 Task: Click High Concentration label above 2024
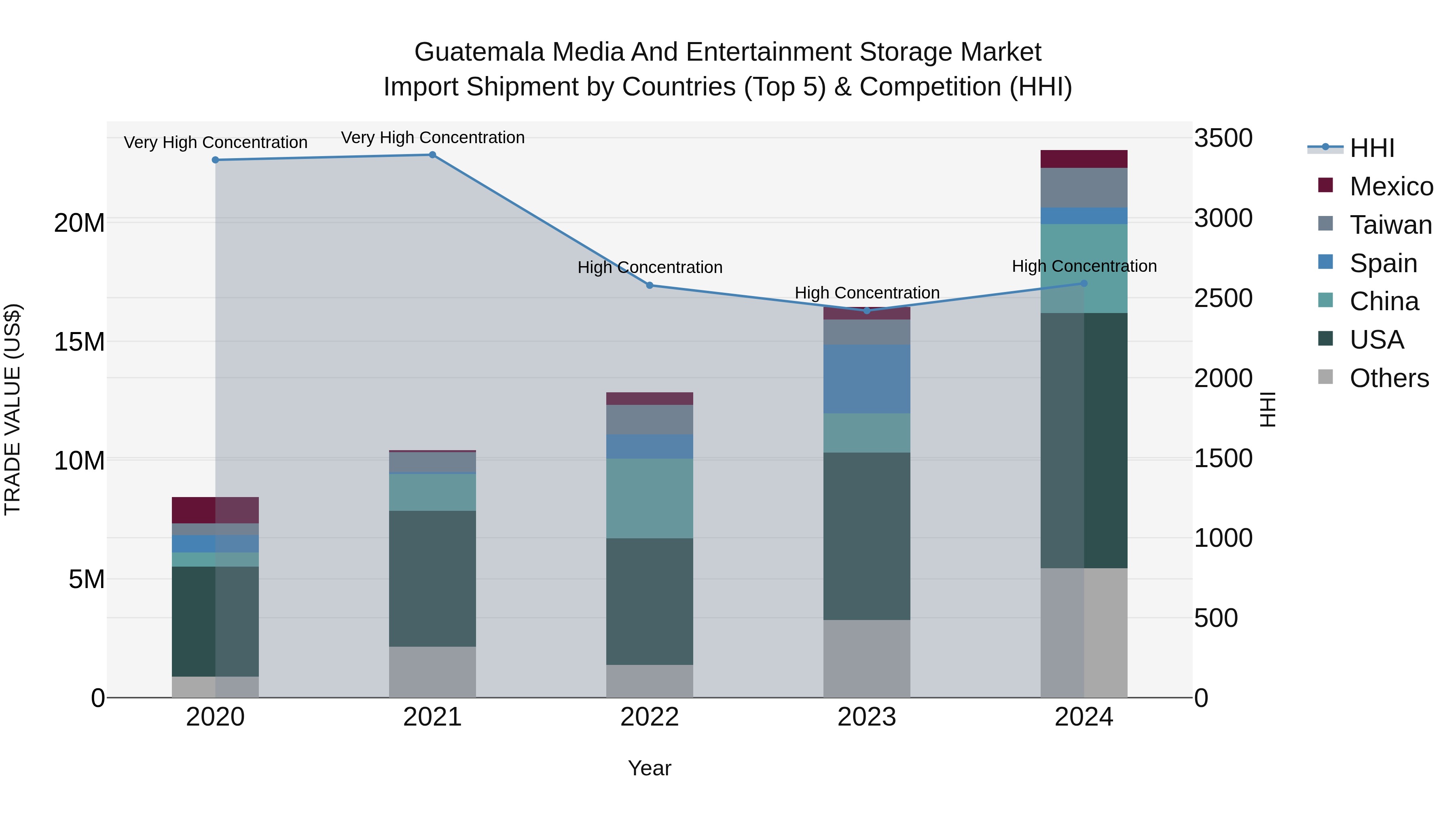1084,266
